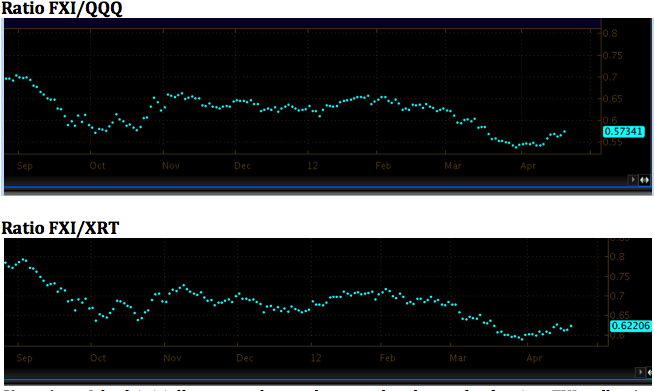
Task: Click the Oct label on the FXI/QQQ axis
Action: pos(97,166)
